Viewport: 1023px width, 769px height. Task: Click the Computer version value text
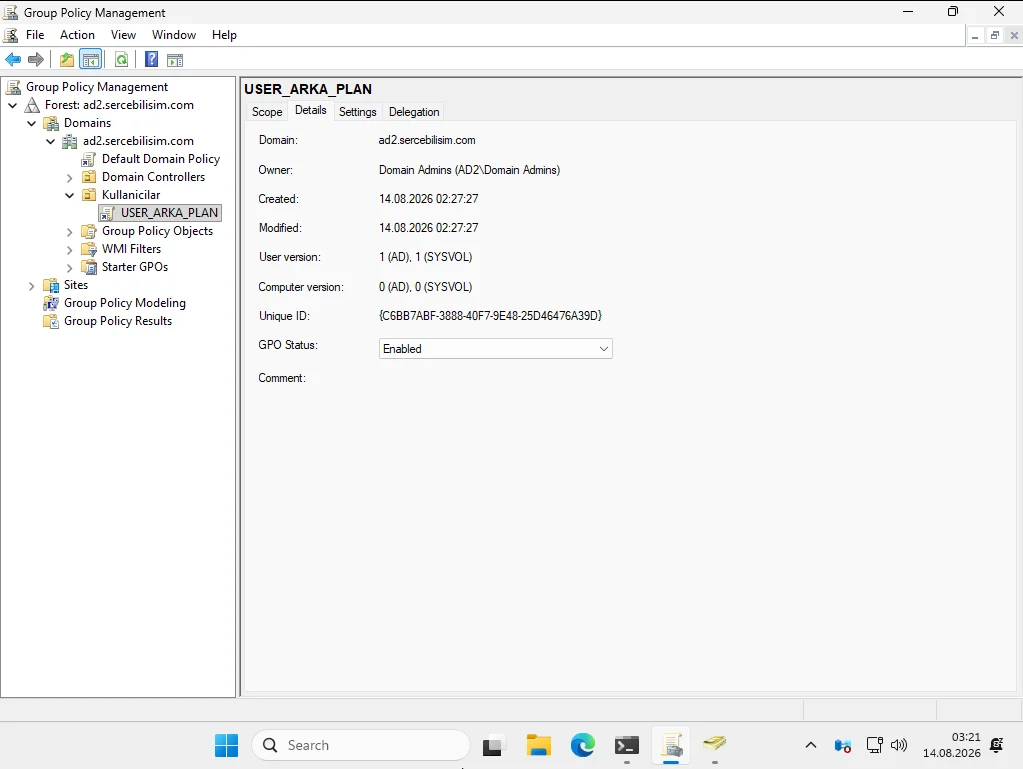[425, 287]
